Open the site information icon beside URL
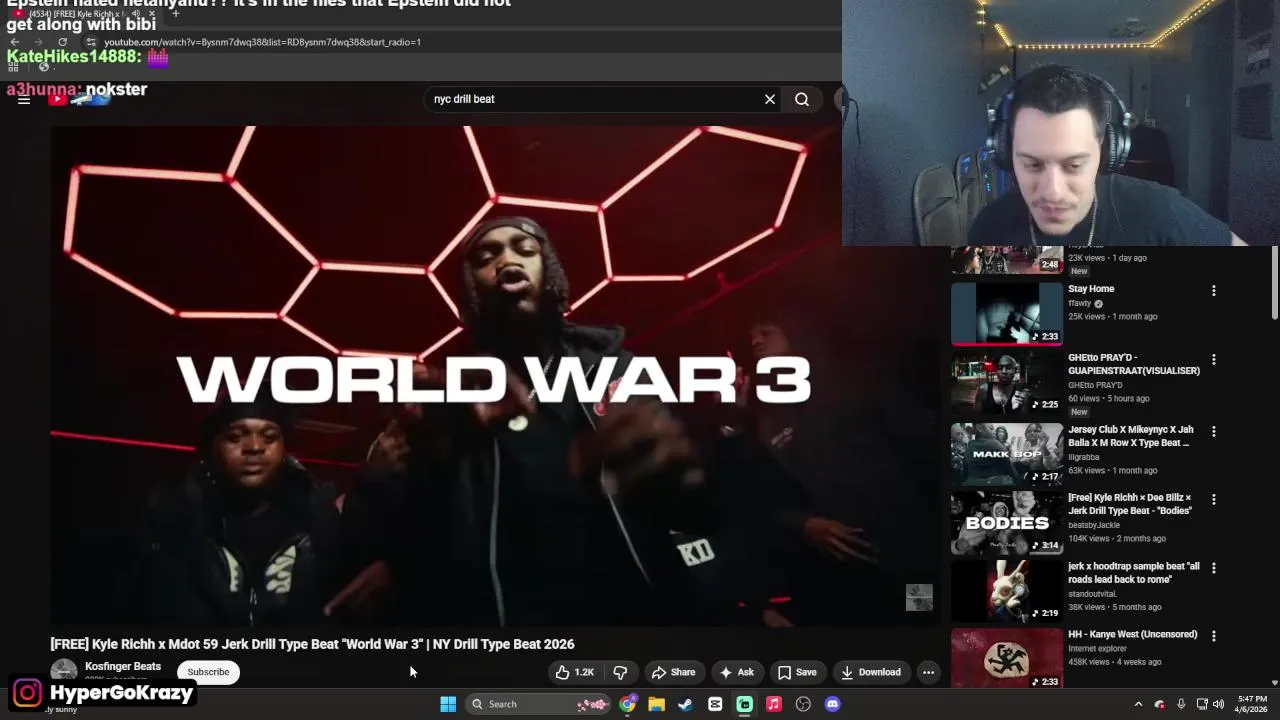1280x720 pixels. click(91, 42)
